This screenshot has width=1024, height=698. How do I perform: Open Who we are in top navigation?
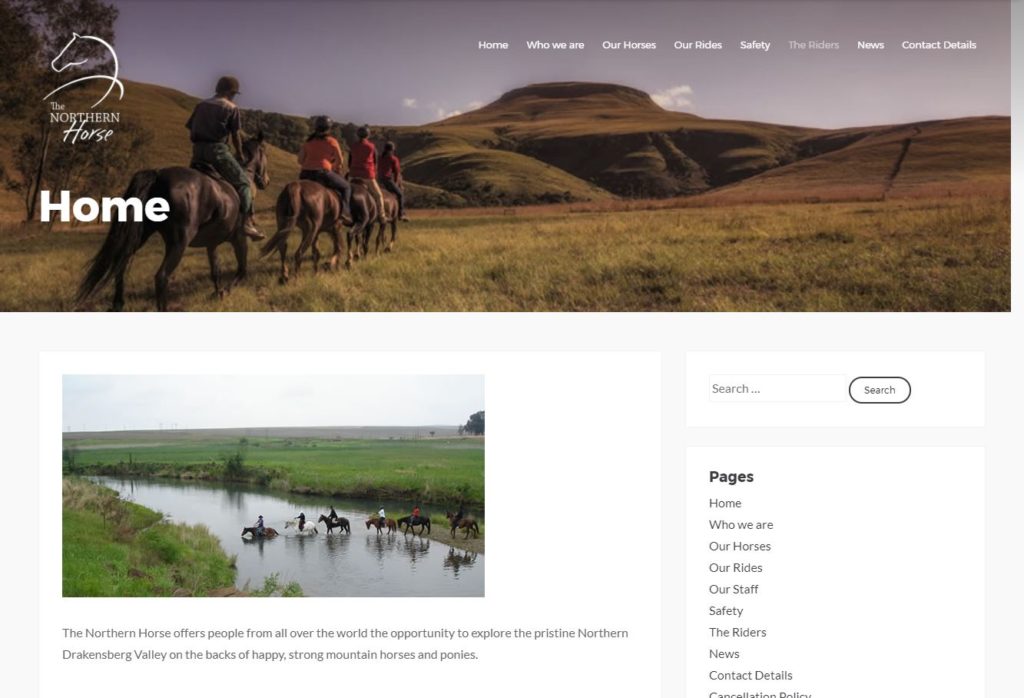tap(555, 45)
